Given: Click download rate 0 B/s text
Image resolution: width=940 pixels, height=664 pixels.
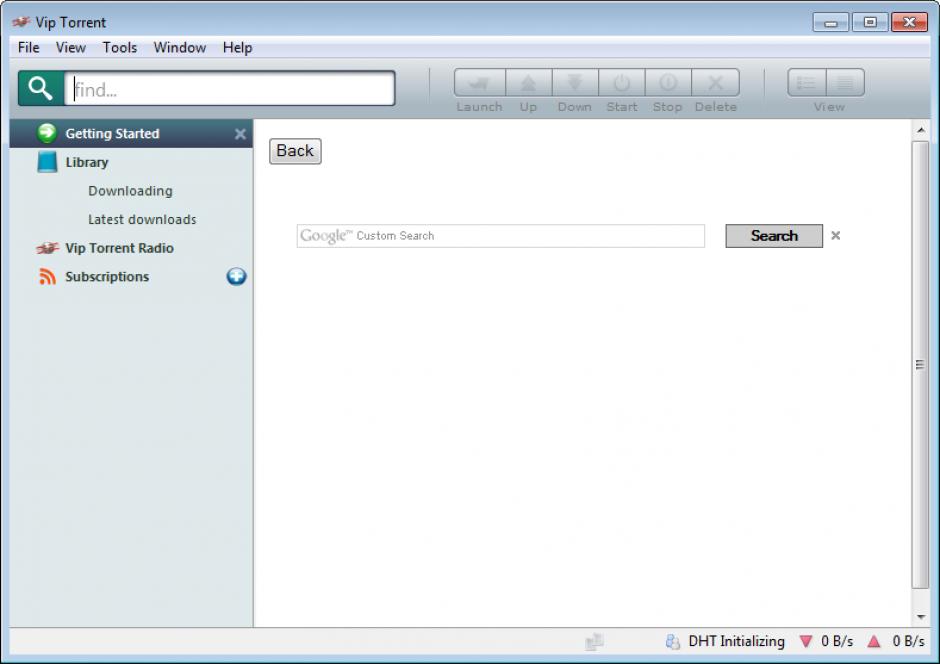Looking at the screenshot, I should [x=837, y=641].
